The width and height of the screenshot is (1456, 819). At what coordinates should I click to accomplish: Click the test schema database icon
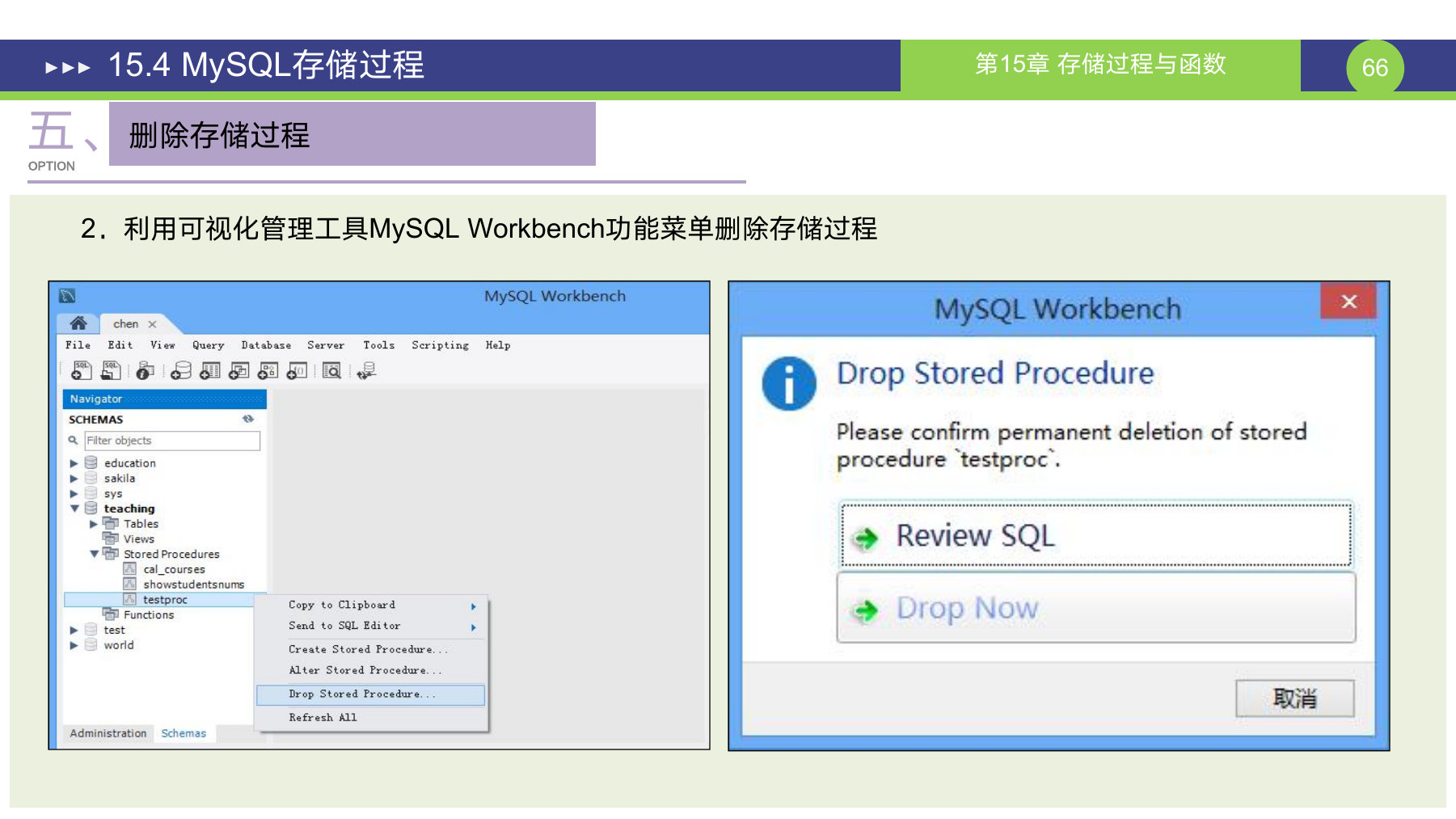pos(91,630)
